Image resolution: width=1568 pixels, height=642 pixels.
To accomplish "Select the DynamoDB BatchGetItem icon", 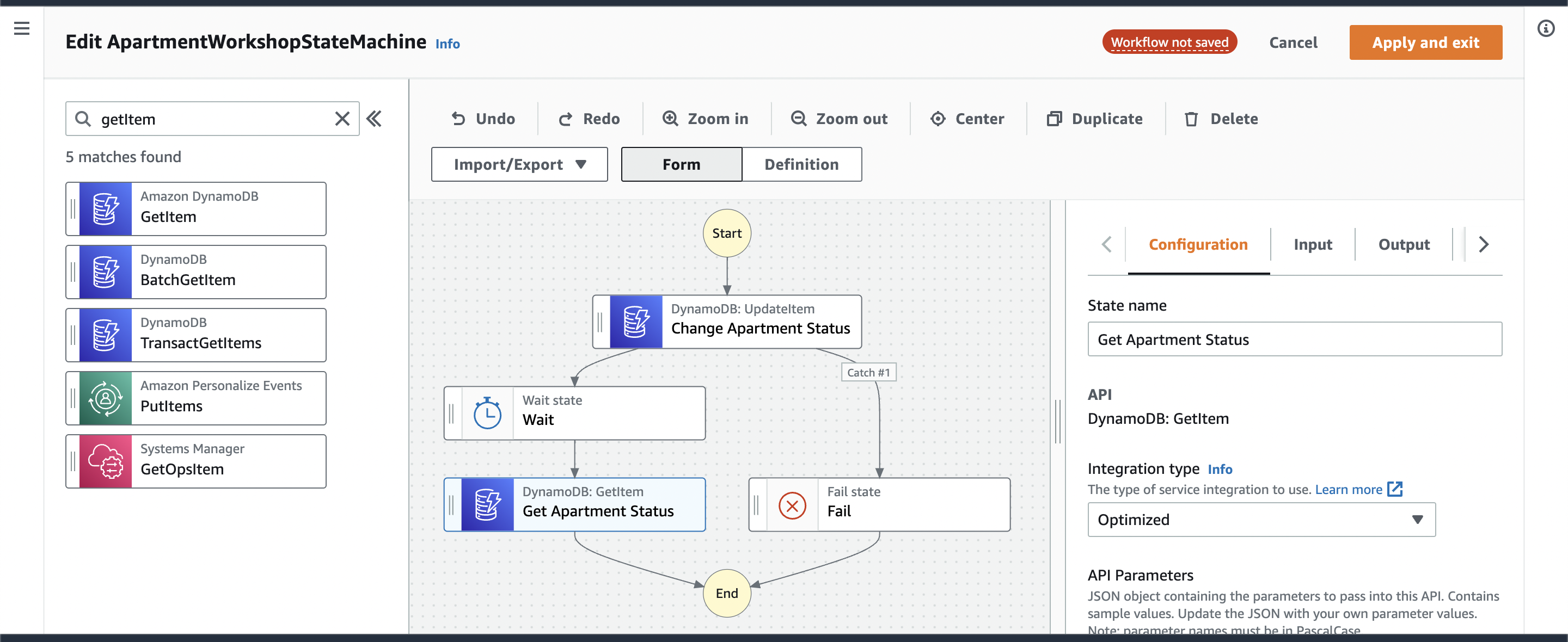I will click(x=105, y=272).
